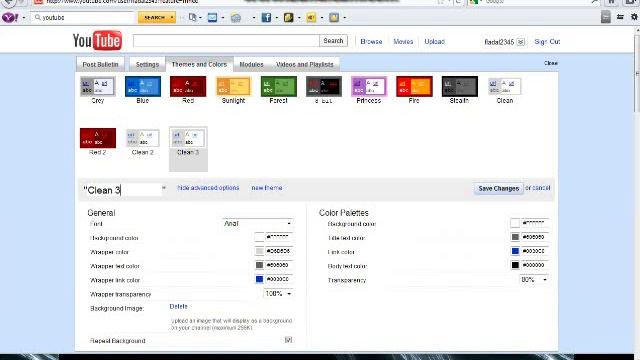640x360 pixels.
Task: Select the Blue theme thumbnail
Action: pyautogui.click(x=143, y=87)
